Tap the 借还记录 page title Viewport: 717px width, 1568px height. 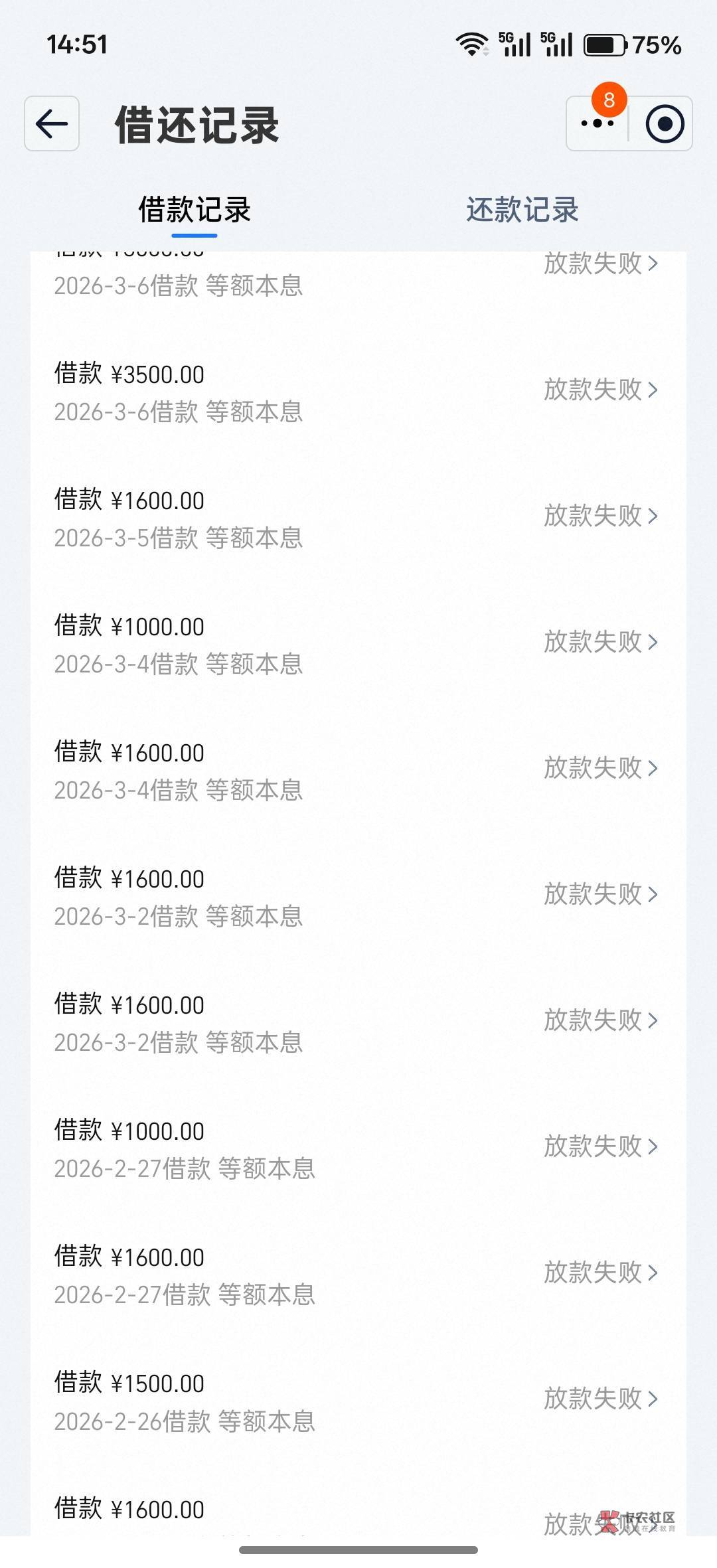click(x=197, y=125)
